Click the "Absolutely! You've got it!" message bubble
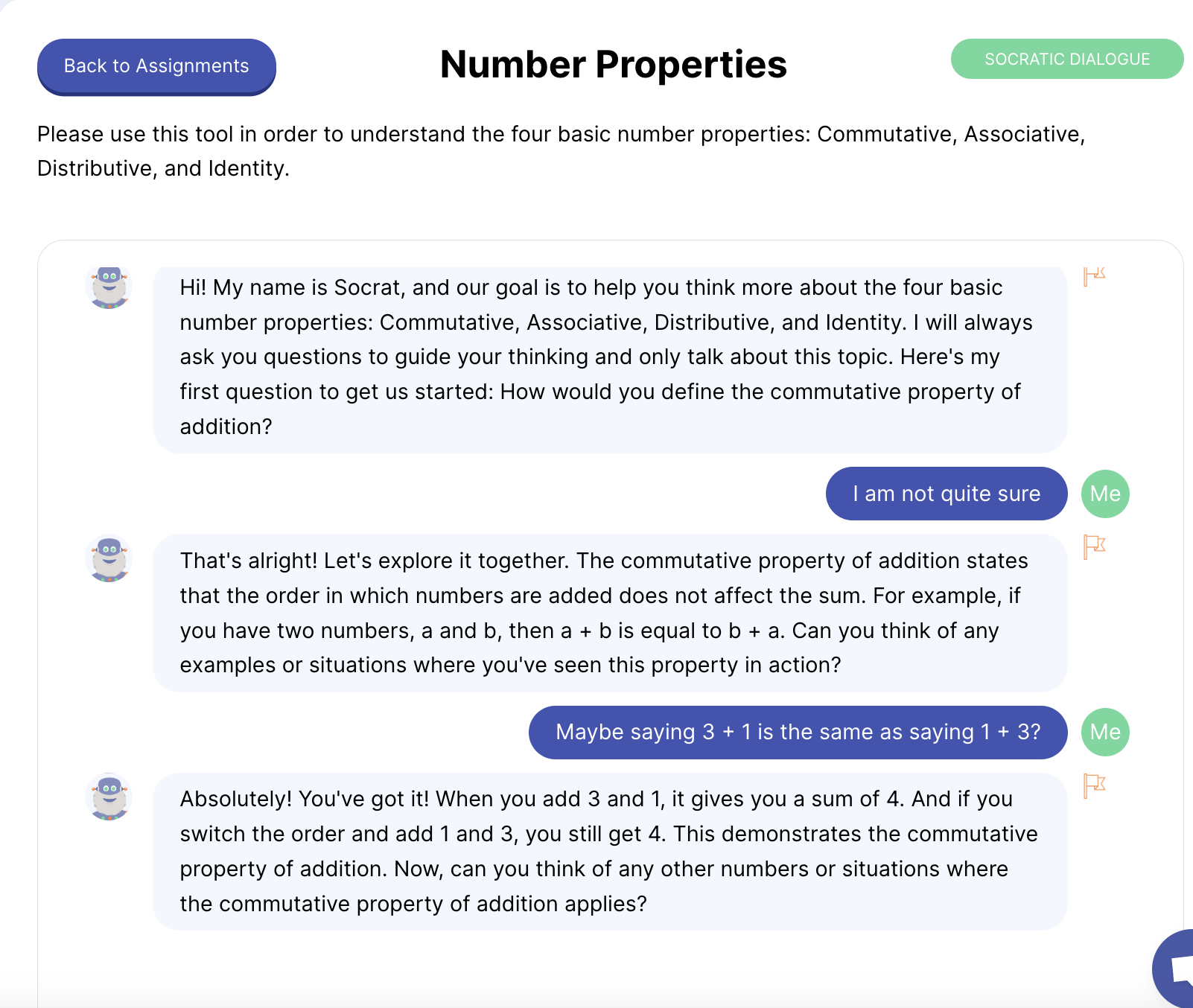The width and height of the screenshot is (1193, 1008). 609,851
